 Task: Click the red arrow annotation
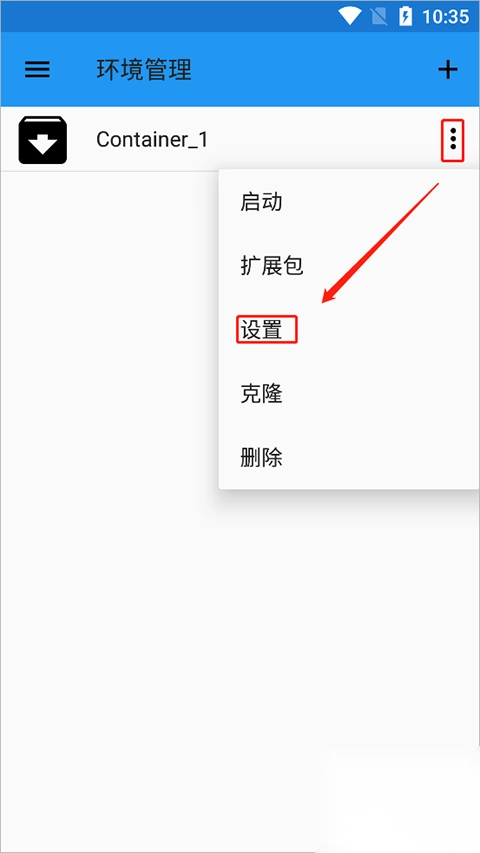380,243
